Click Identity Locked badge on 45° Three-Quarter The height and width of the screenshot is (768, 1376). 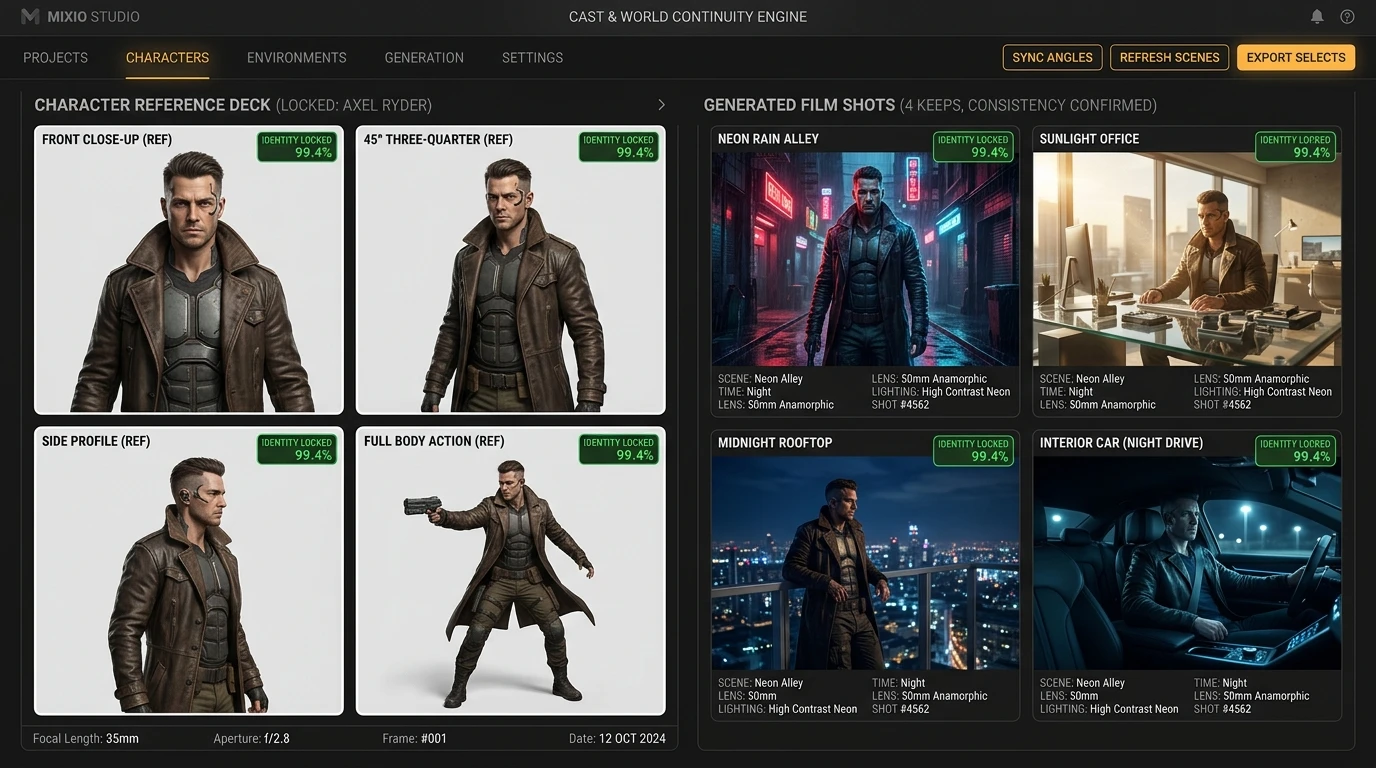pyautogui.click(x=619, y=147)
